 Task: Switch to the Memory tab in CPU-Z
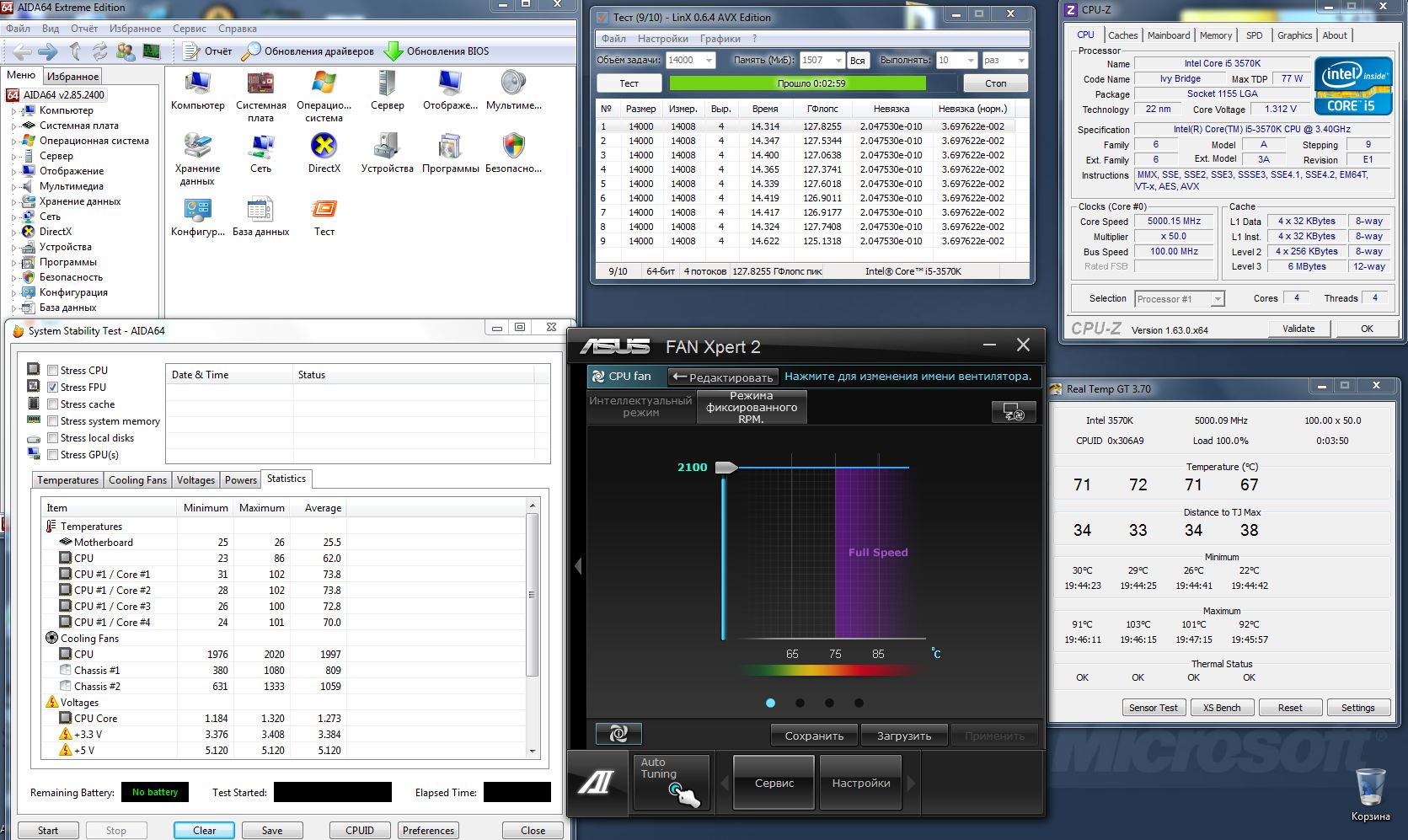tap(1216, 35)
